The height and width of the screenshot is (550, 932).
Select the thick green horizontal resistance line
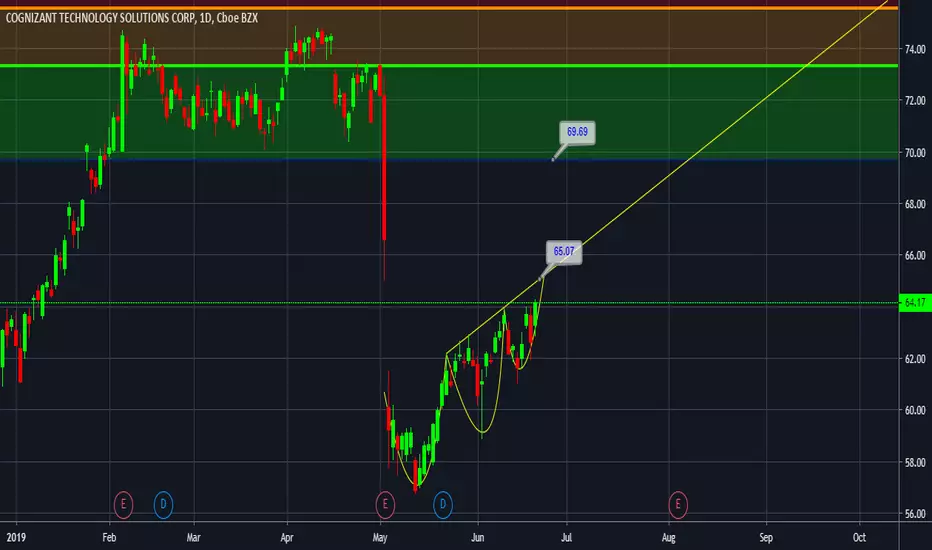click(449, 65)
